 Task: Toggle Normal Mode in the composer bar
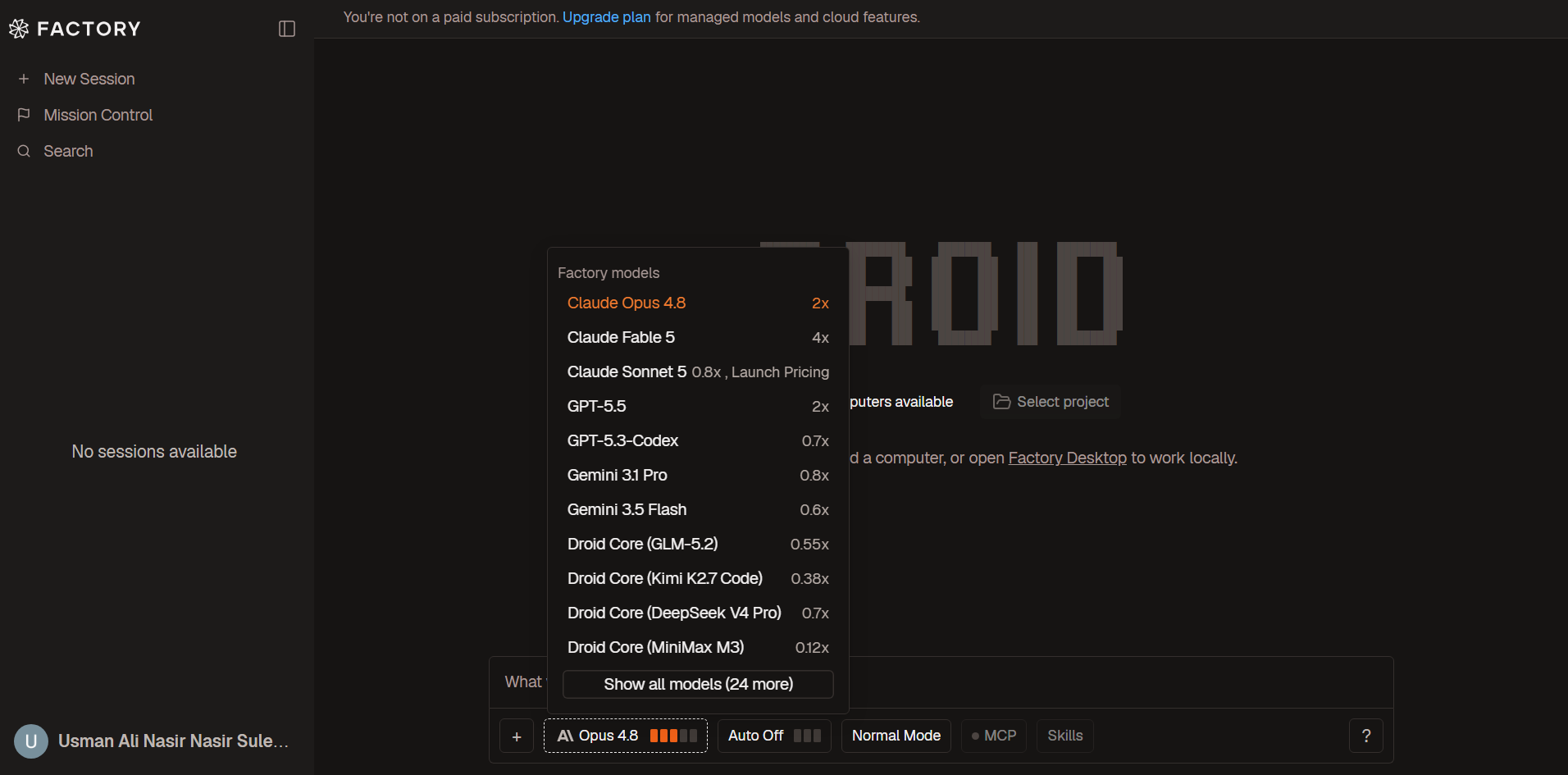coord(896,736)
